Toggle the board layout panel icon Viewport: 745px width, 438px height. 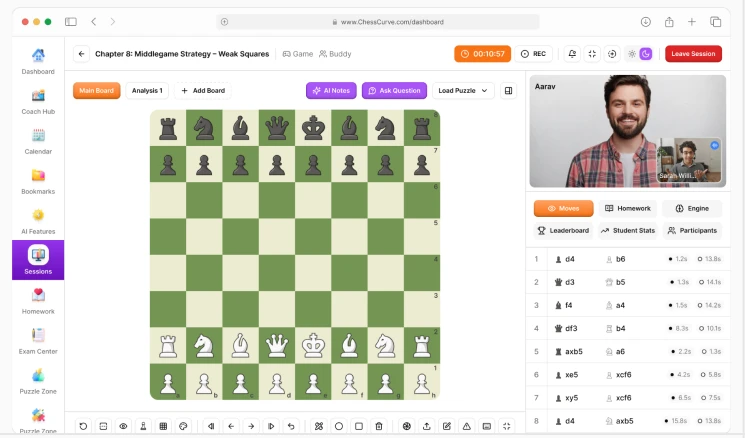[x=508, y=90]
